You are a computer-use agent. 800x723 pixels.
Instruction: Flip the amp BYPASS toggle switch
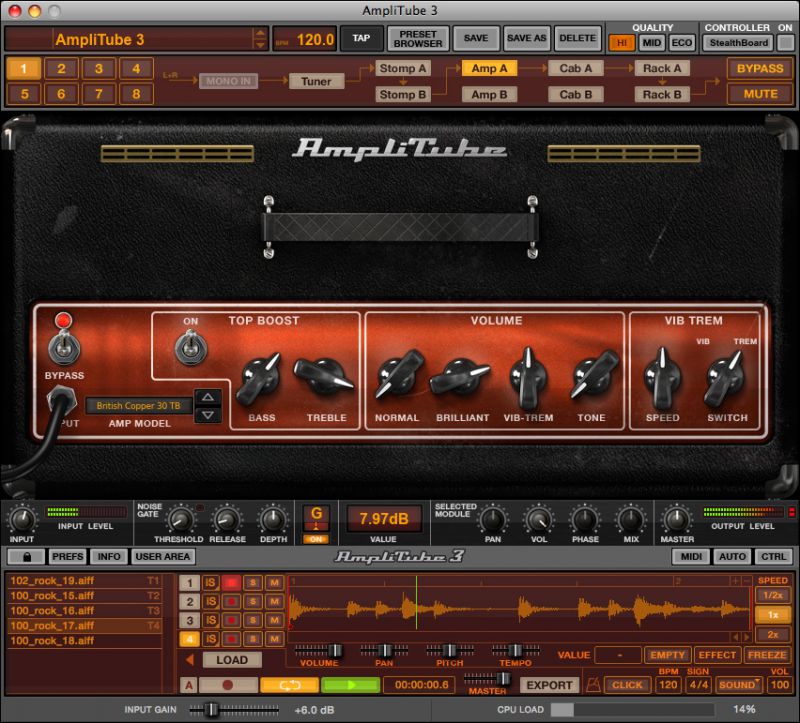(x=64, y=347)
